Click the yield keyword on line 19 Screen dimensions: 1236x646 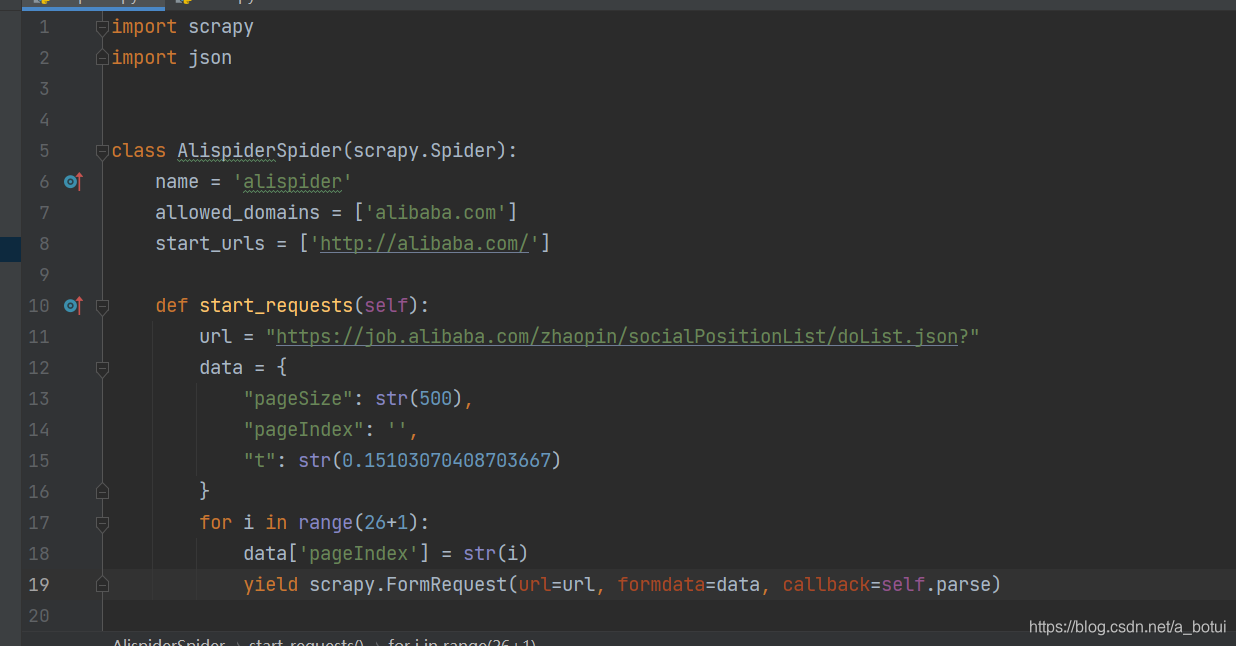coord(271,585)
